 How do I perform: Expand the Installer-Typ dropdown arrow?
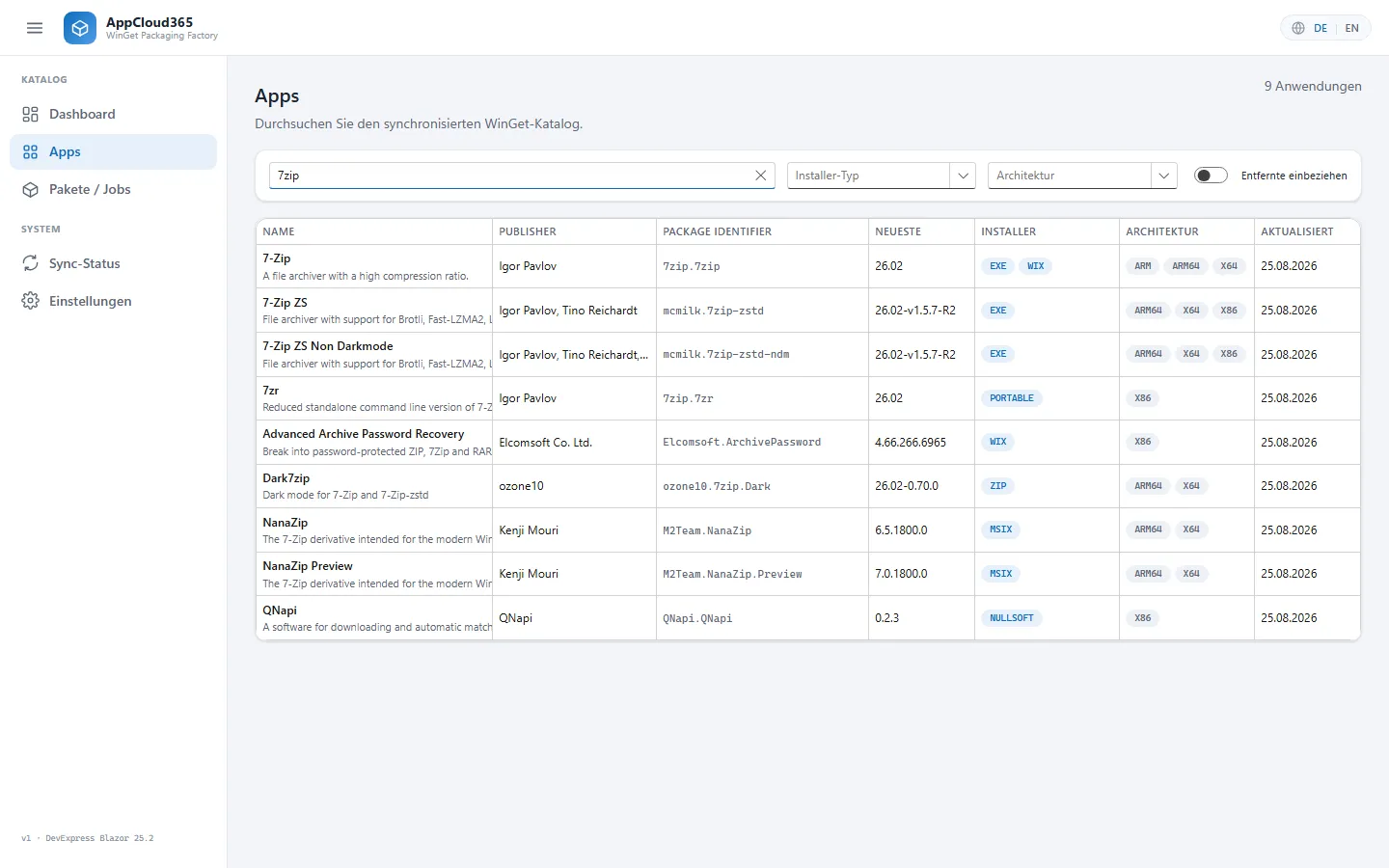pyautogui.click(x=962, y=176)
